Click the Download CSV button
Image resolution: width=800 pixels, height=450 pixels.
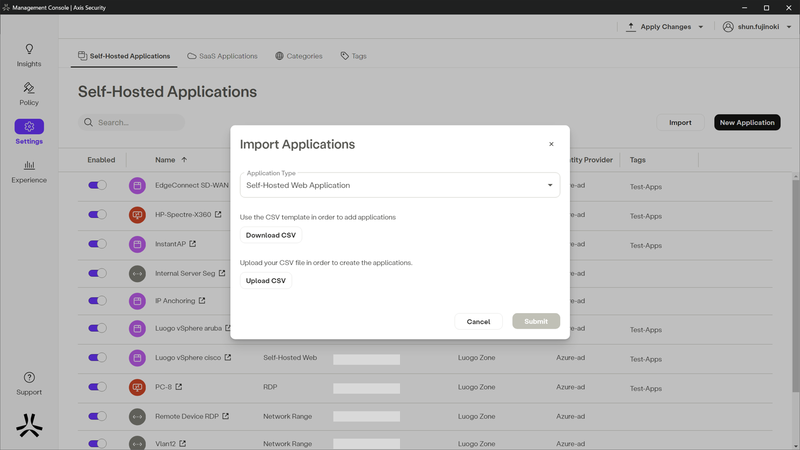coord(271,235)
